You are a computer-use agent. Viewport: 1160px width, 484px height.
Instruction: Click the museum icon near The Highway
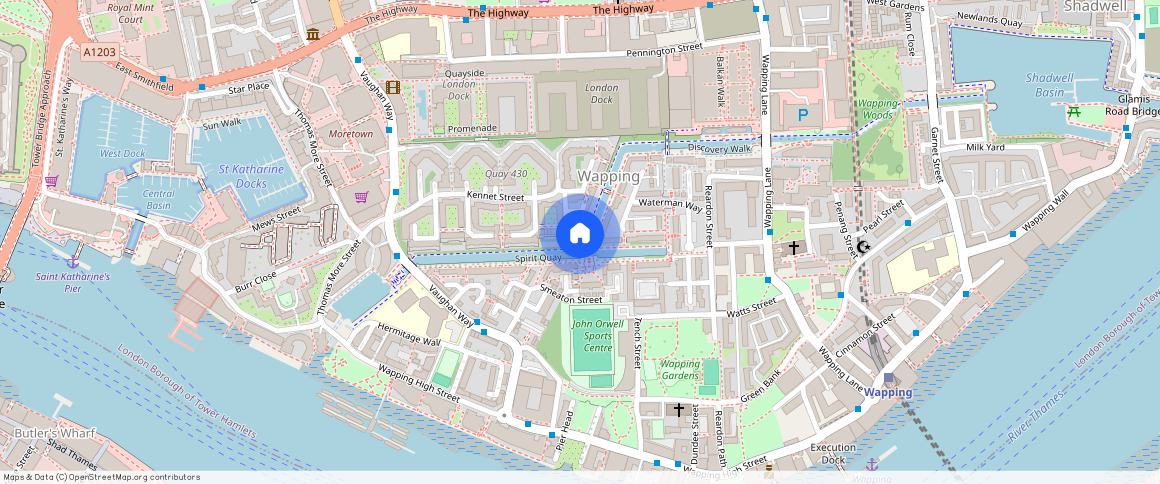coord(312,34)
